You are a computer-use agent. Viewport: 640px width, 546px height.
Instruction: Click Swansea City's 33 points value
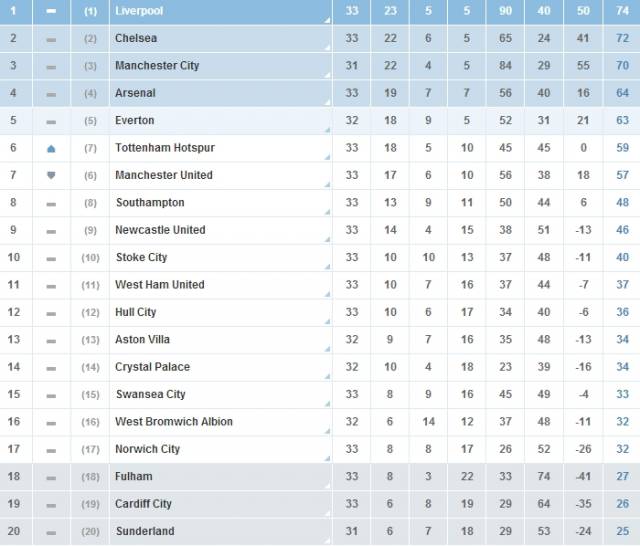coord(622,394)
